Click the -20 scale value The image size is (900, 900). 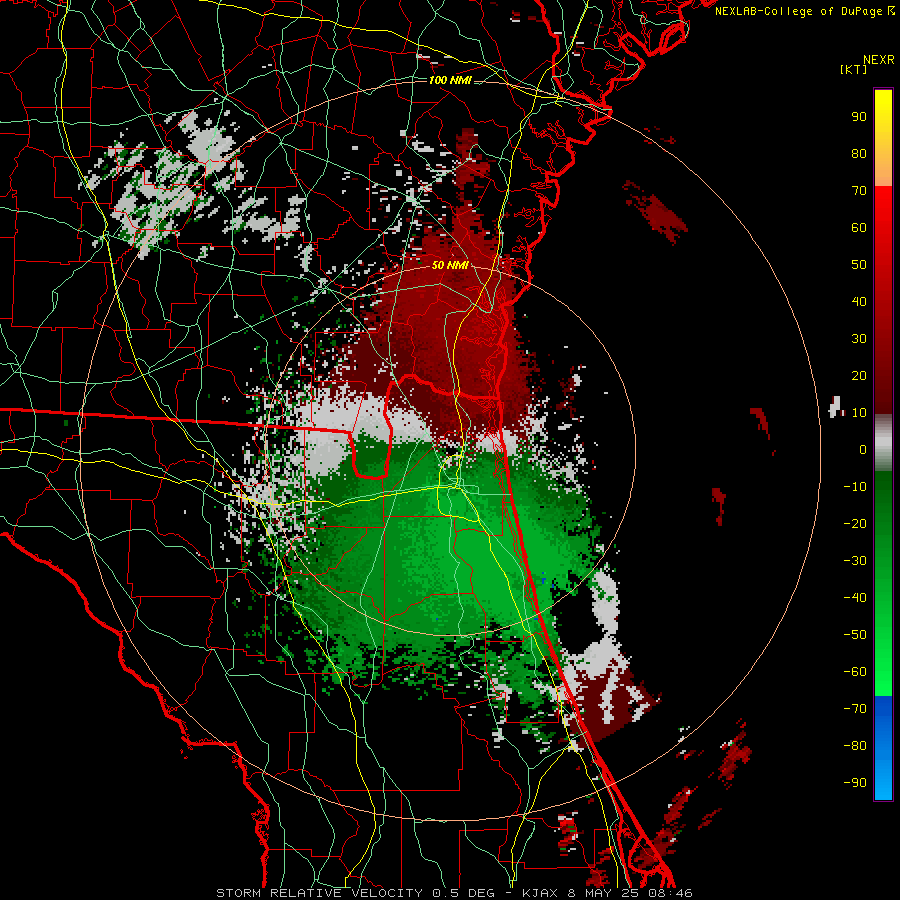click(x=855, y=523)
